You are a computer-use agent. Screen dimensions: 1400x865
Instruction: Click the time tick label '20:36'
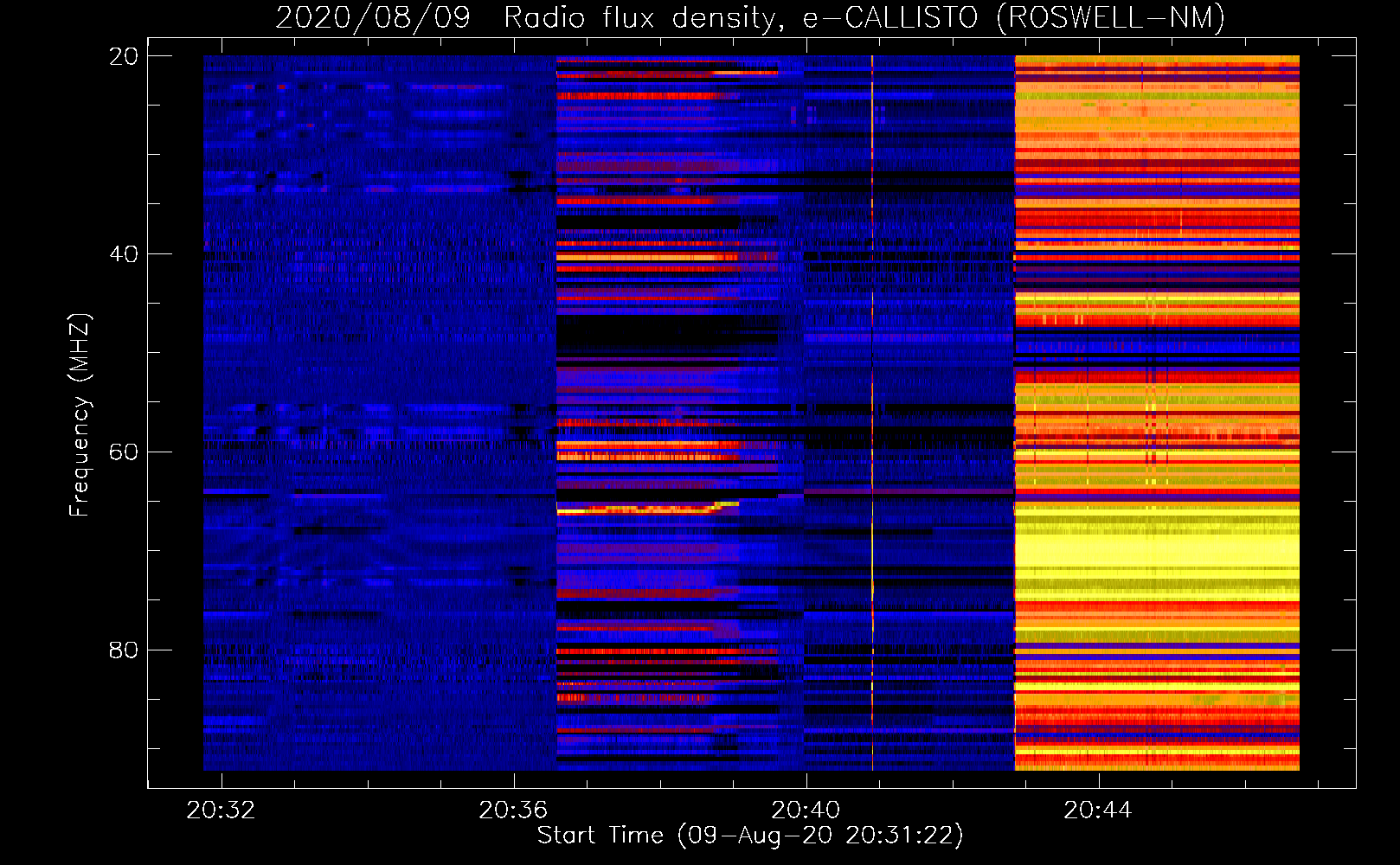coord(513,811)
